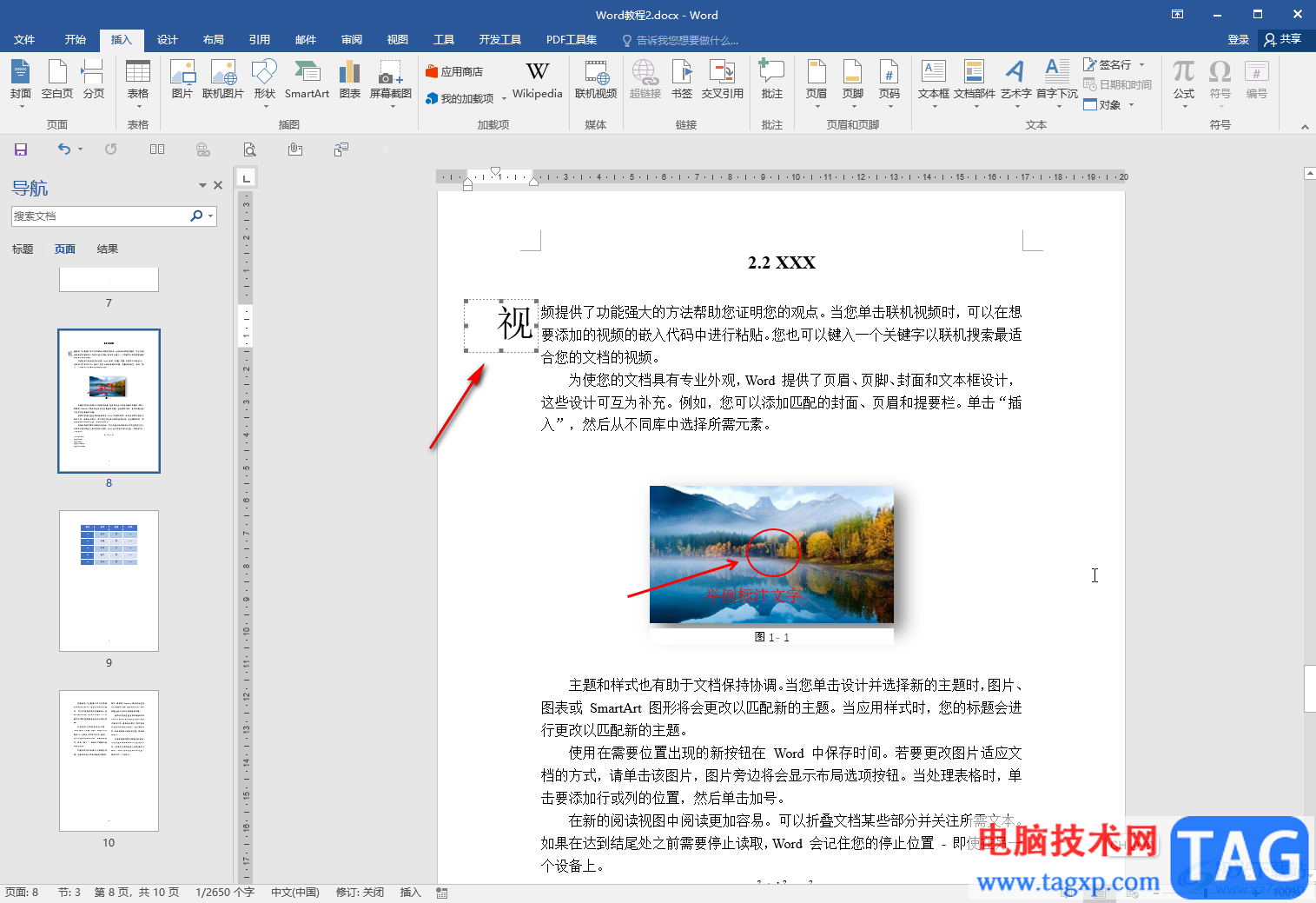Select page 9 thumbnail with table
The image size is (1316, 903).
(x=109, y=581)
